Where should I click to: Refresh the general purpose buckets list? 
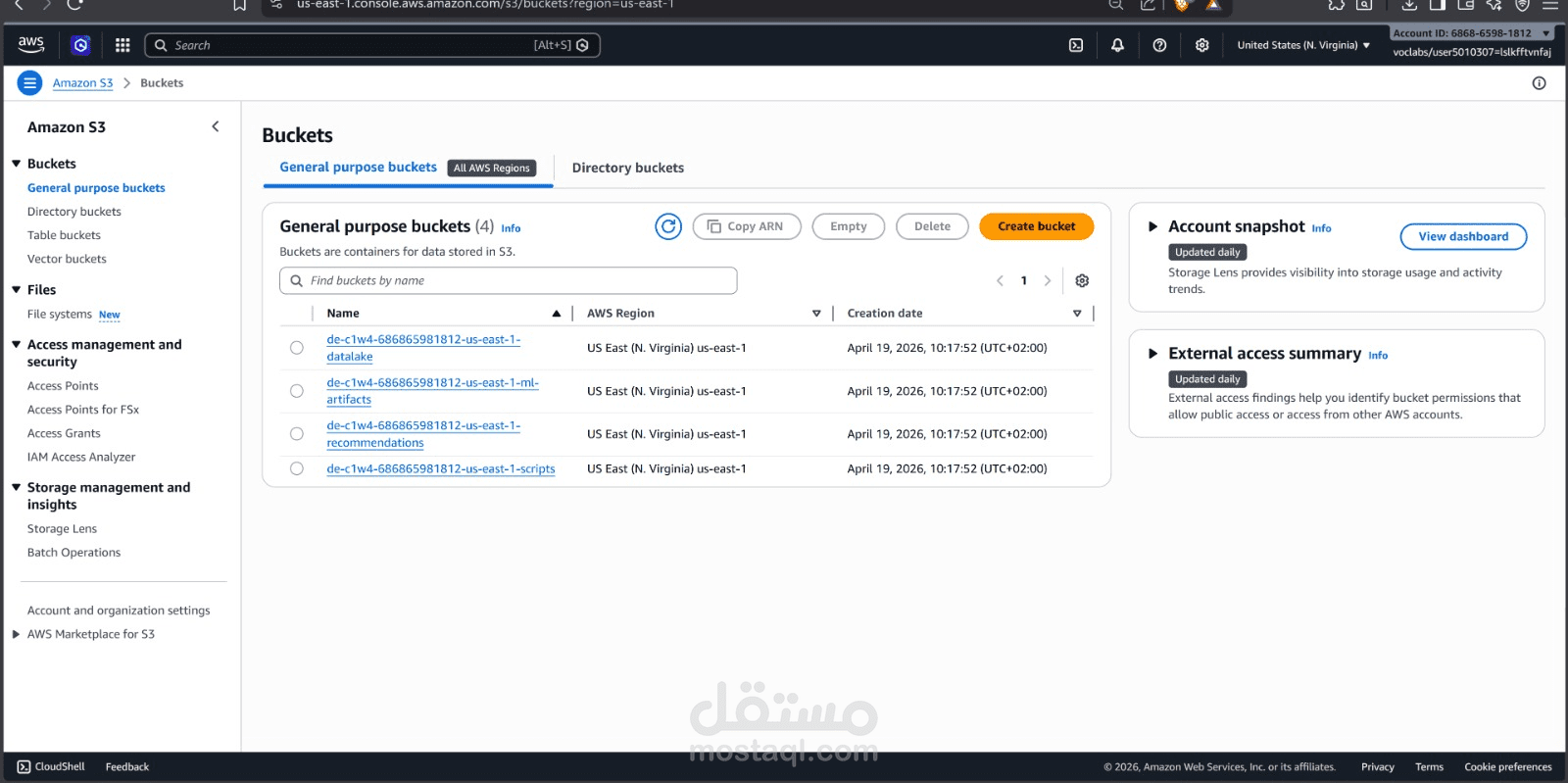pos(668,226)
